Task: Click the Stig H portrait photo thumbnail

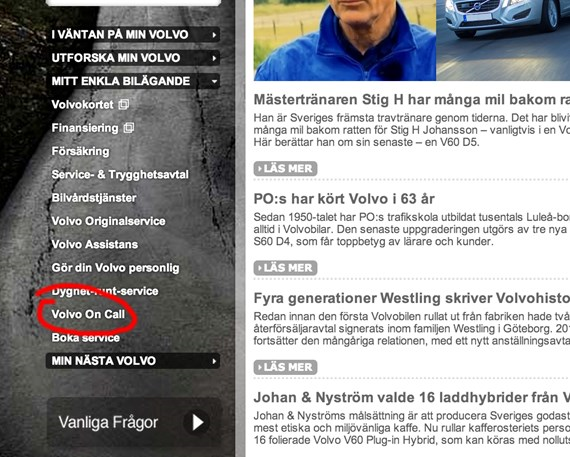Action: click(345, 40)
